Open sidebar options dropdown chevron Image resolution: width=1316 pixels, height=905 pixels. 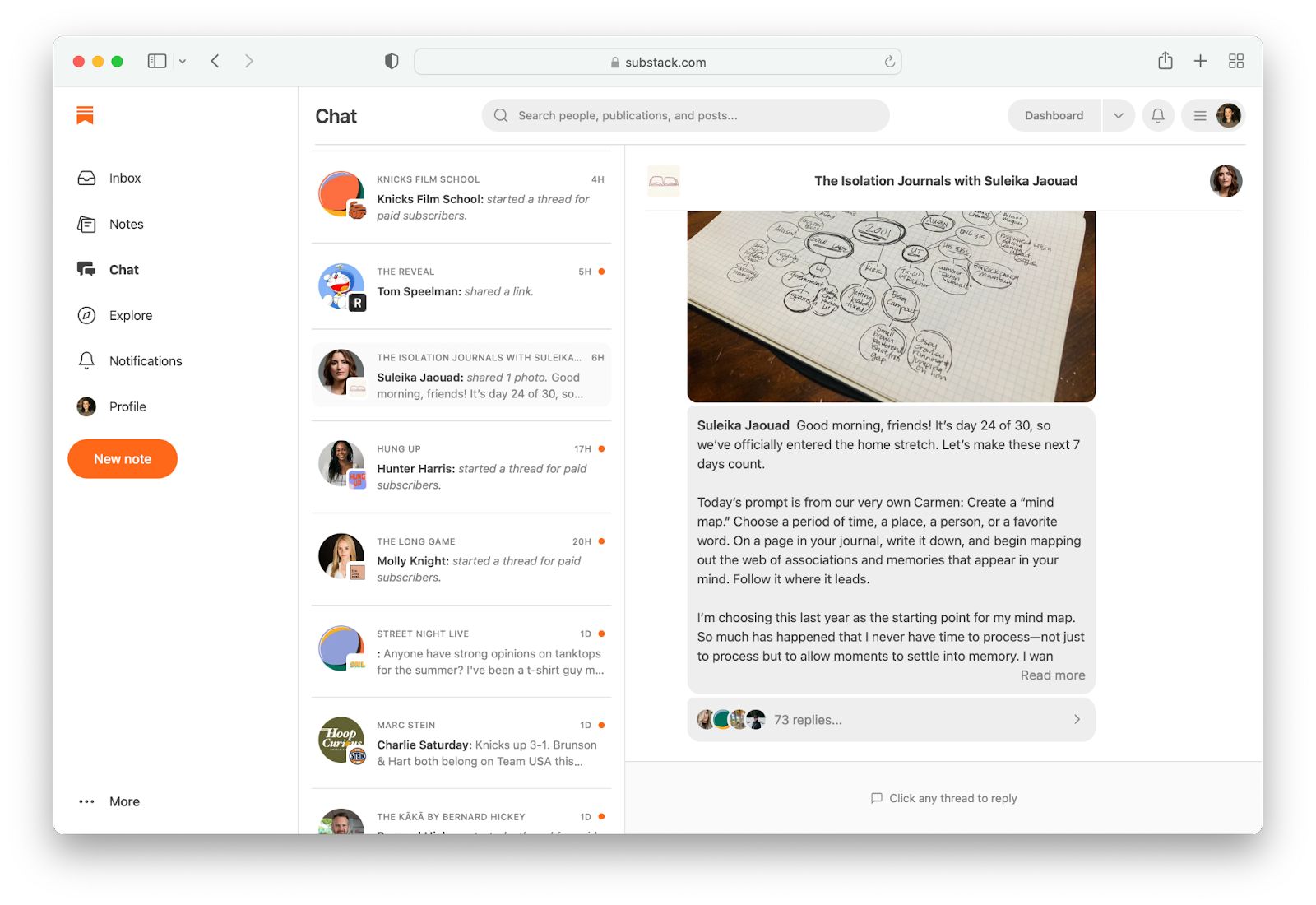tap(183, 61)
